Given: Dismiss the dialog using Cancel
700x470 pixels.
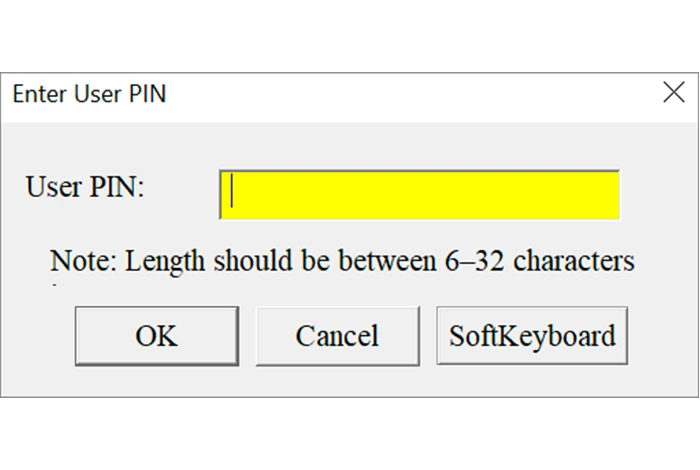Looking at the screenshot, I should 337,336.
